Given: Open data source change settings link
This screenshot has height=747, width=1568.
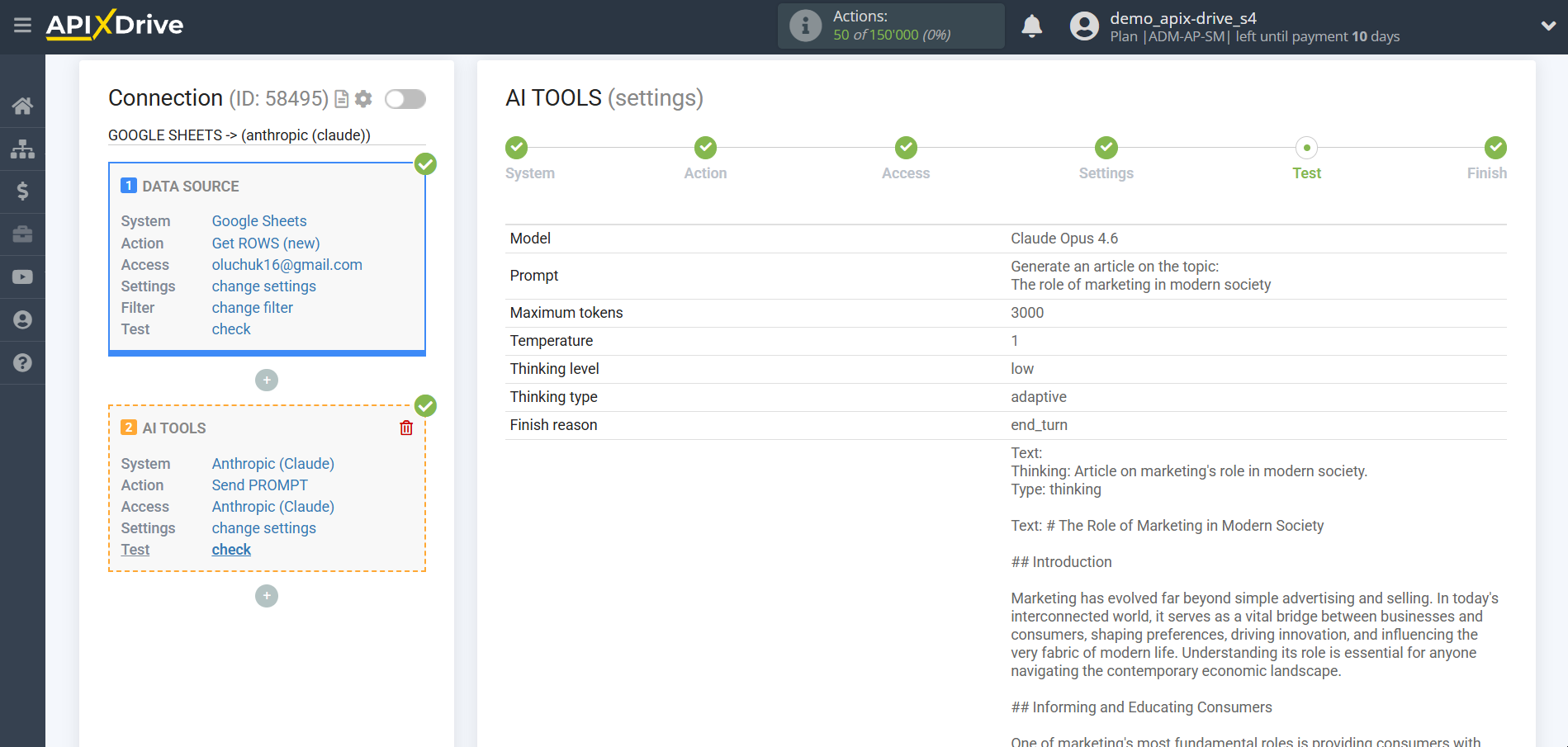Looking at the screenshot, I should [264, 286].
